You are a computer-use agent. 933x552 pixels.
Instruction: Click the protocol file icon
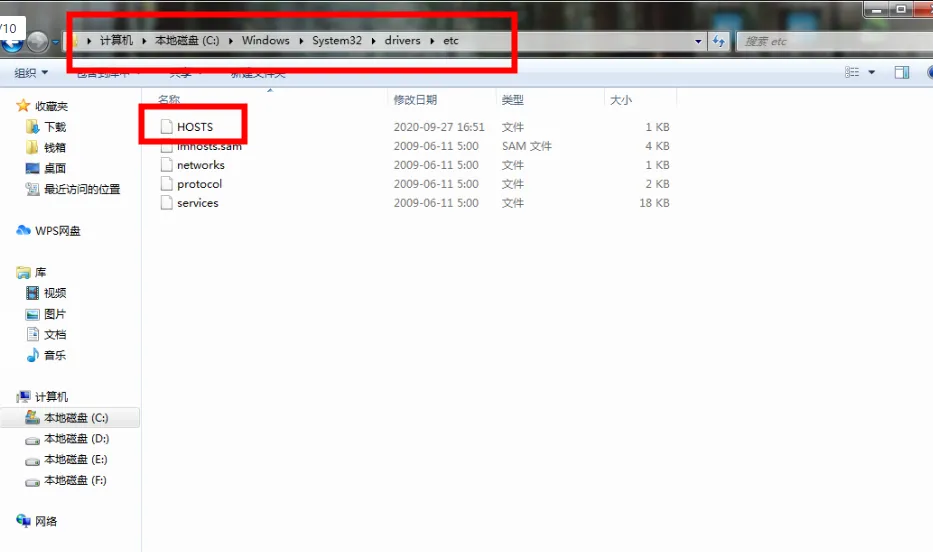pyautogui.click(x=168, y=184)
